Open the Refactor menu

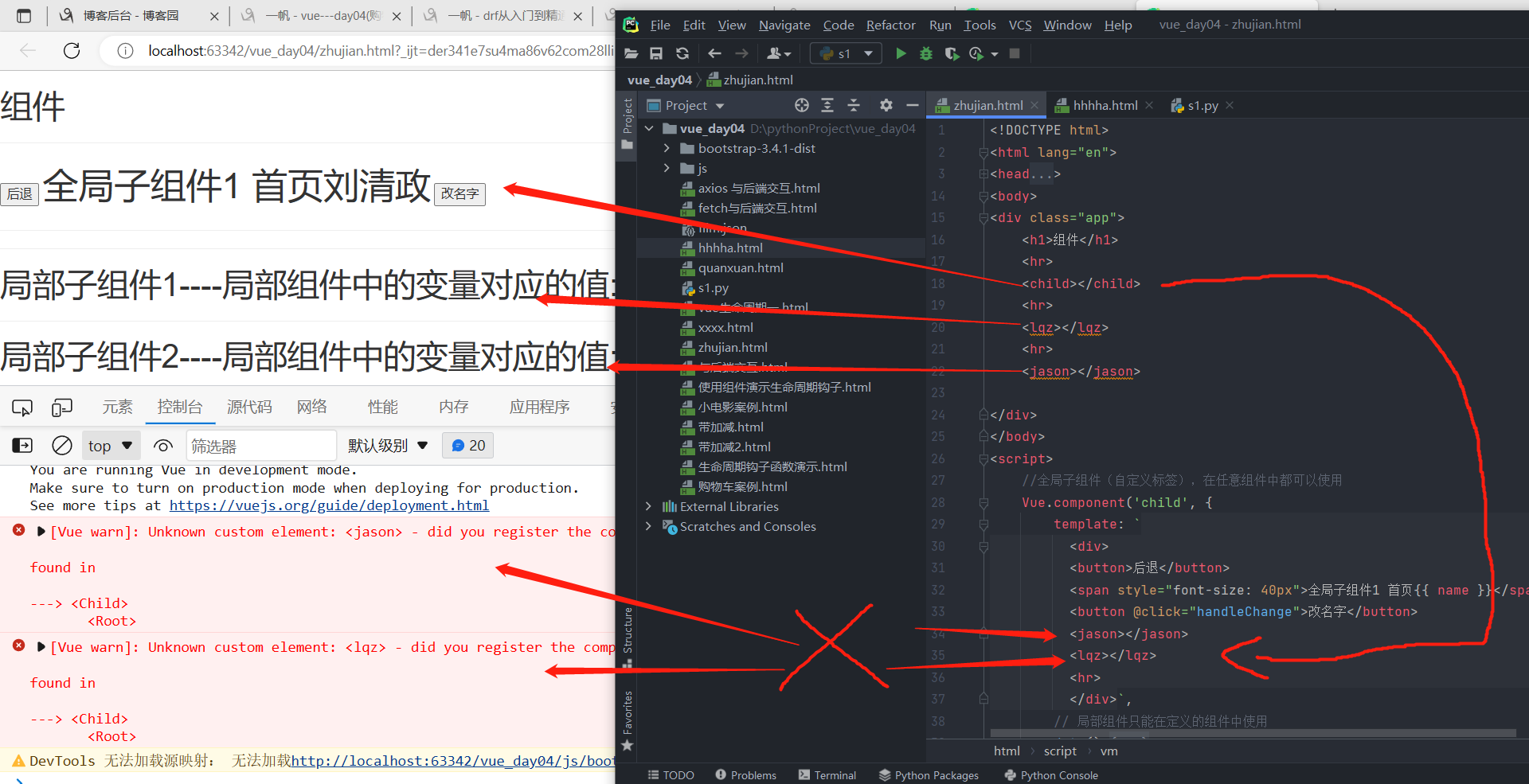point(890,25)
